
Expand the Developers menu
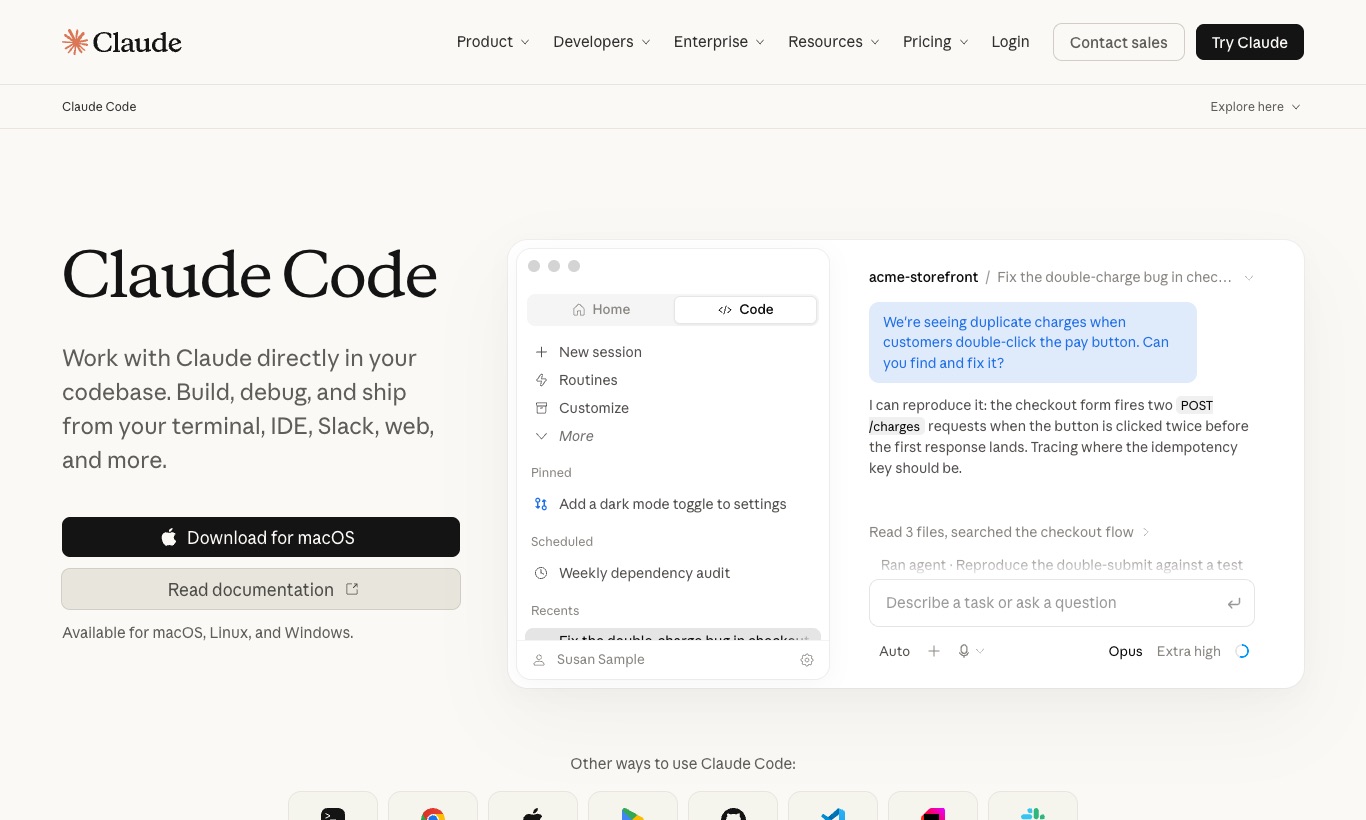click(x=602, y=42)
